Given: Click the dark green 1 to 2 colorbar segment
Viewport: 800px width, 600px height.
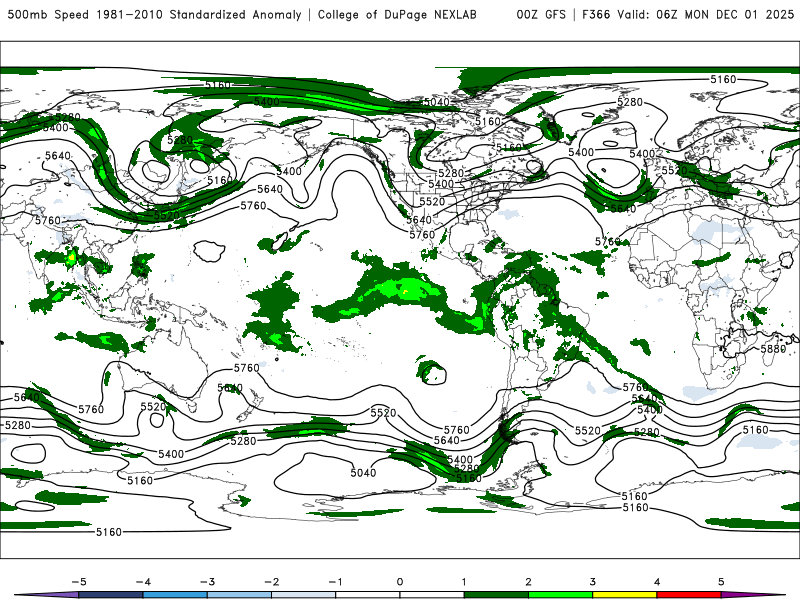Looking at the screenshot, I should (496, 595).
